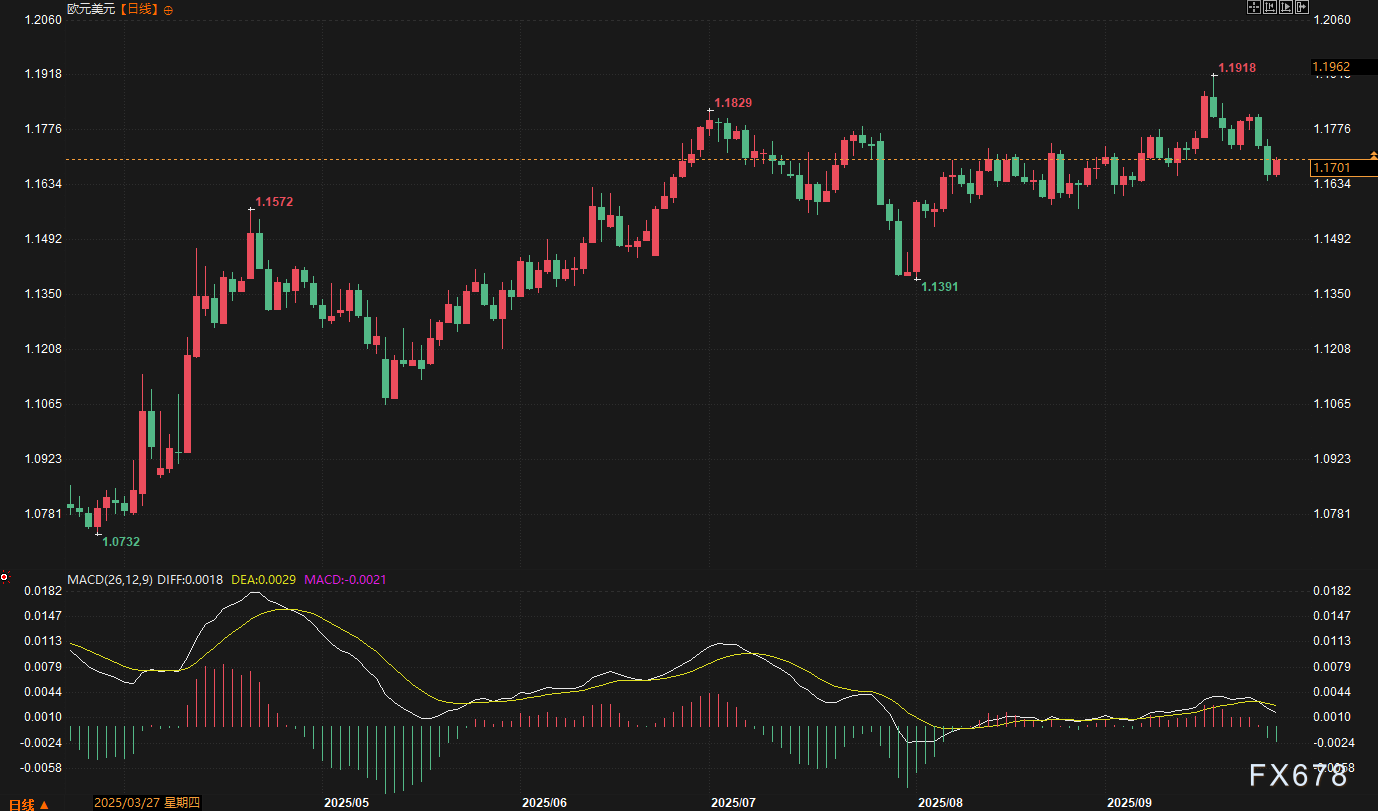Click the crosshair cursor icon in top toolbar
Image resolution: width=1378 pixels, height=811 pixels.
tap(1253, 7)
